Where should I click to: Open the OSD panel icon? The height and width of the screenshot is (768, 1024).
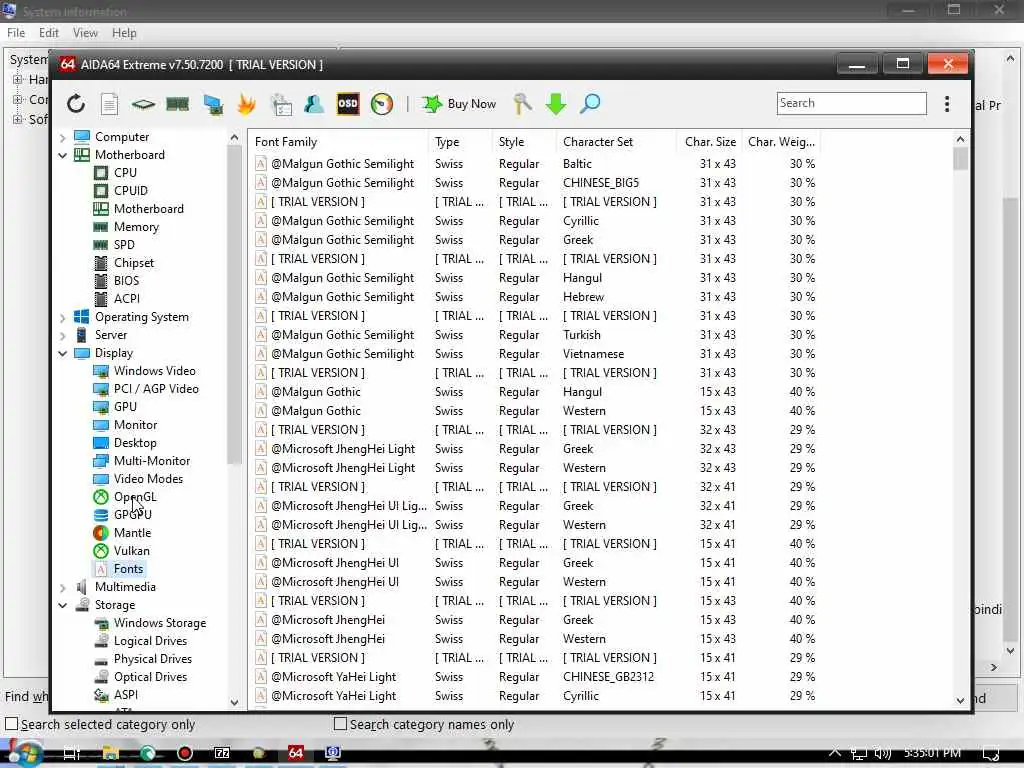348,104
